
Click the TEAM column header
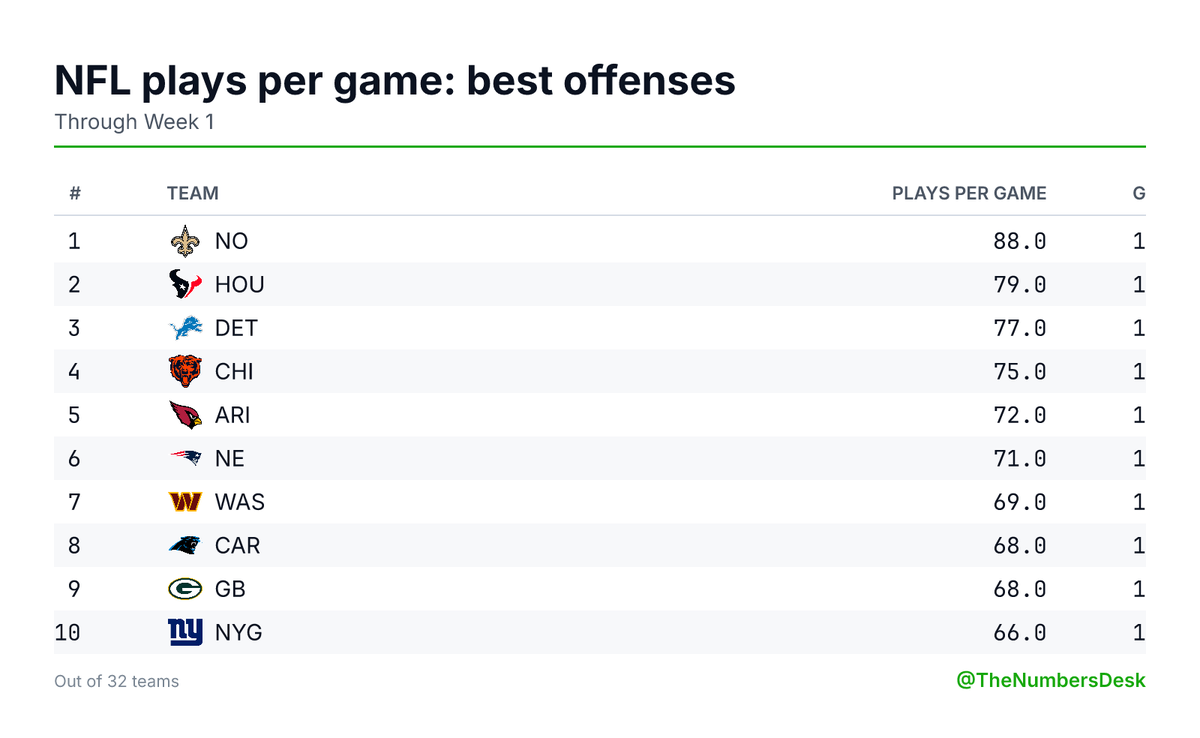pos(192,193)
